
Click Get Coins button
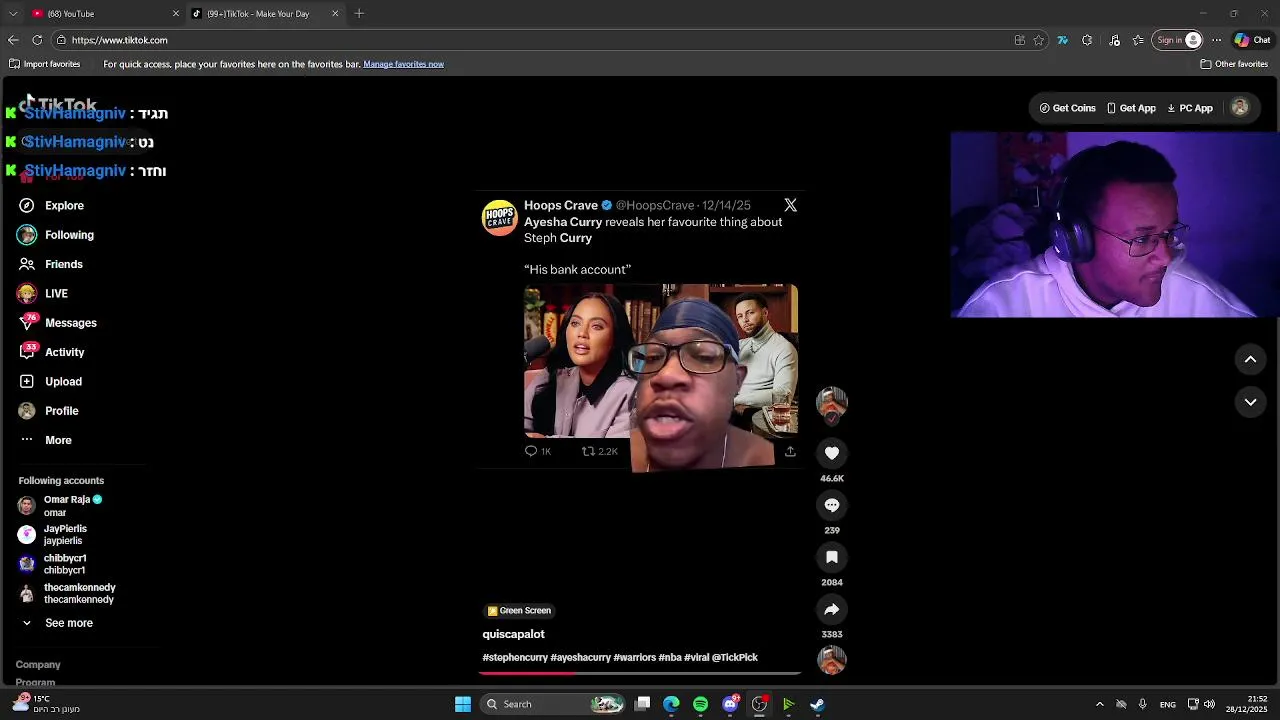tap(1067, 108)
